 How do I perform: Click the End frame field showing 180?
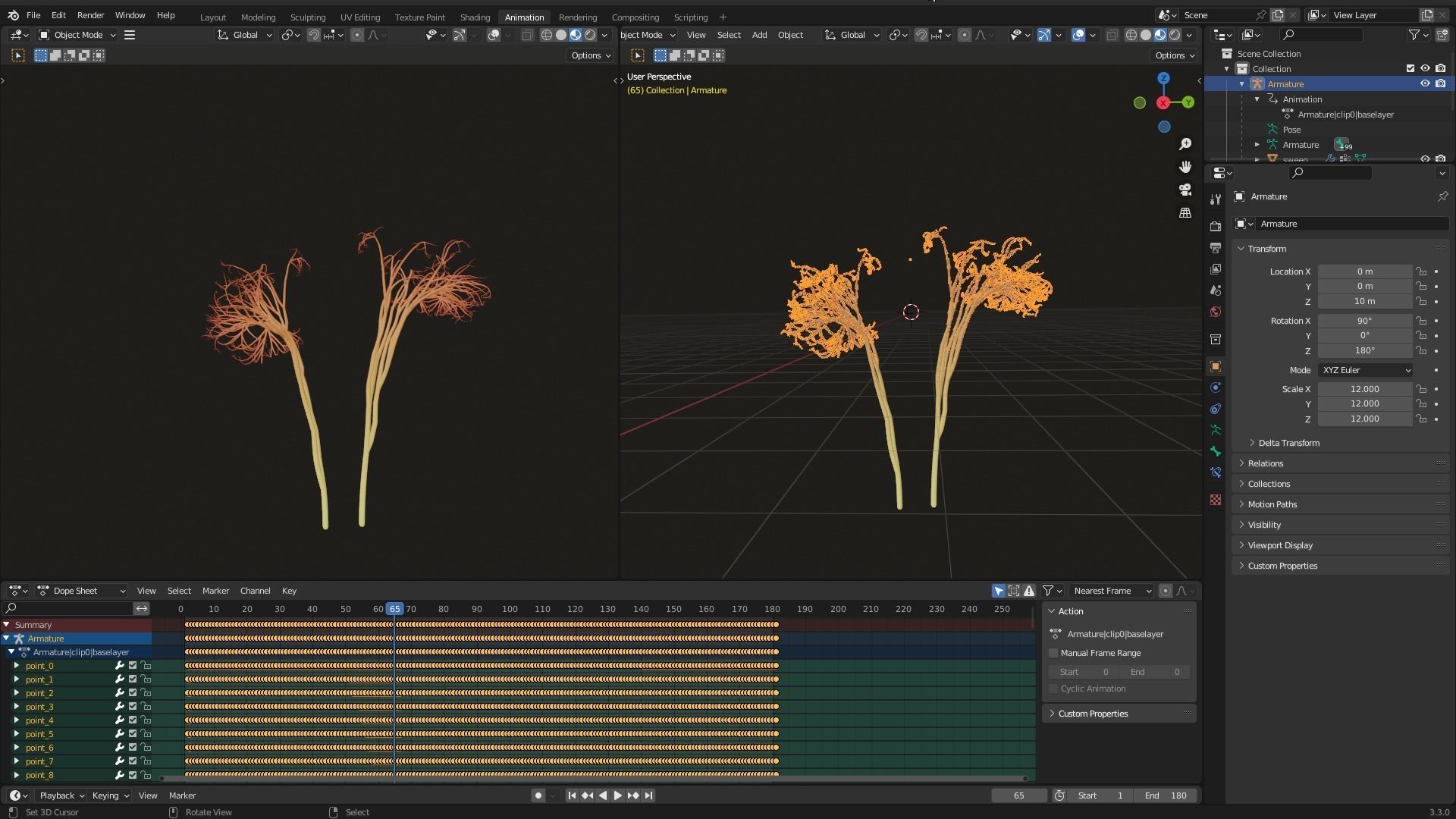coord(1166,795)
